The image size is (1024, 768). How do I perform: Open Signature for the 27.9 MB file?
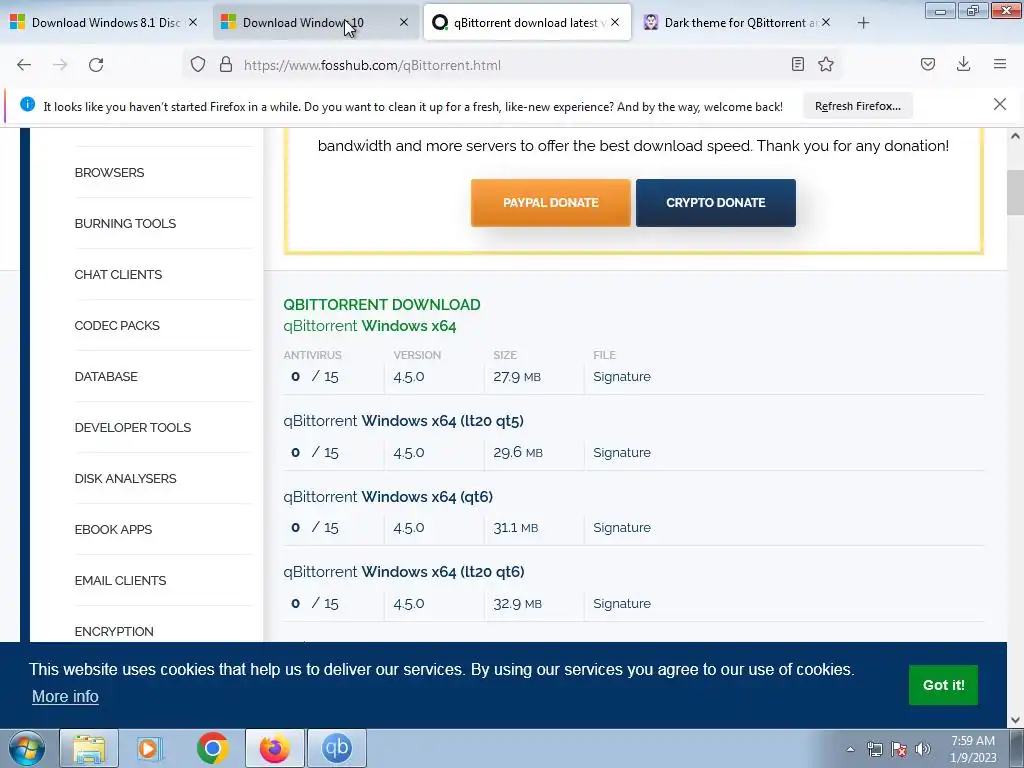622,377
